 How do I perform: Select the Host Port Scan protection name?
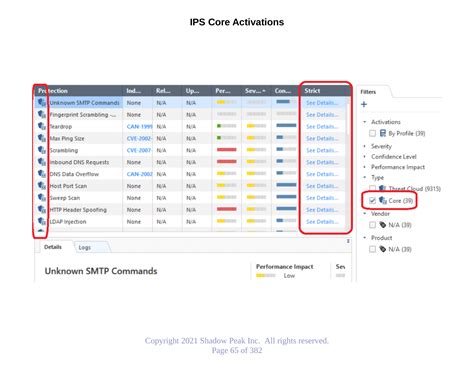tap(68, 186)
